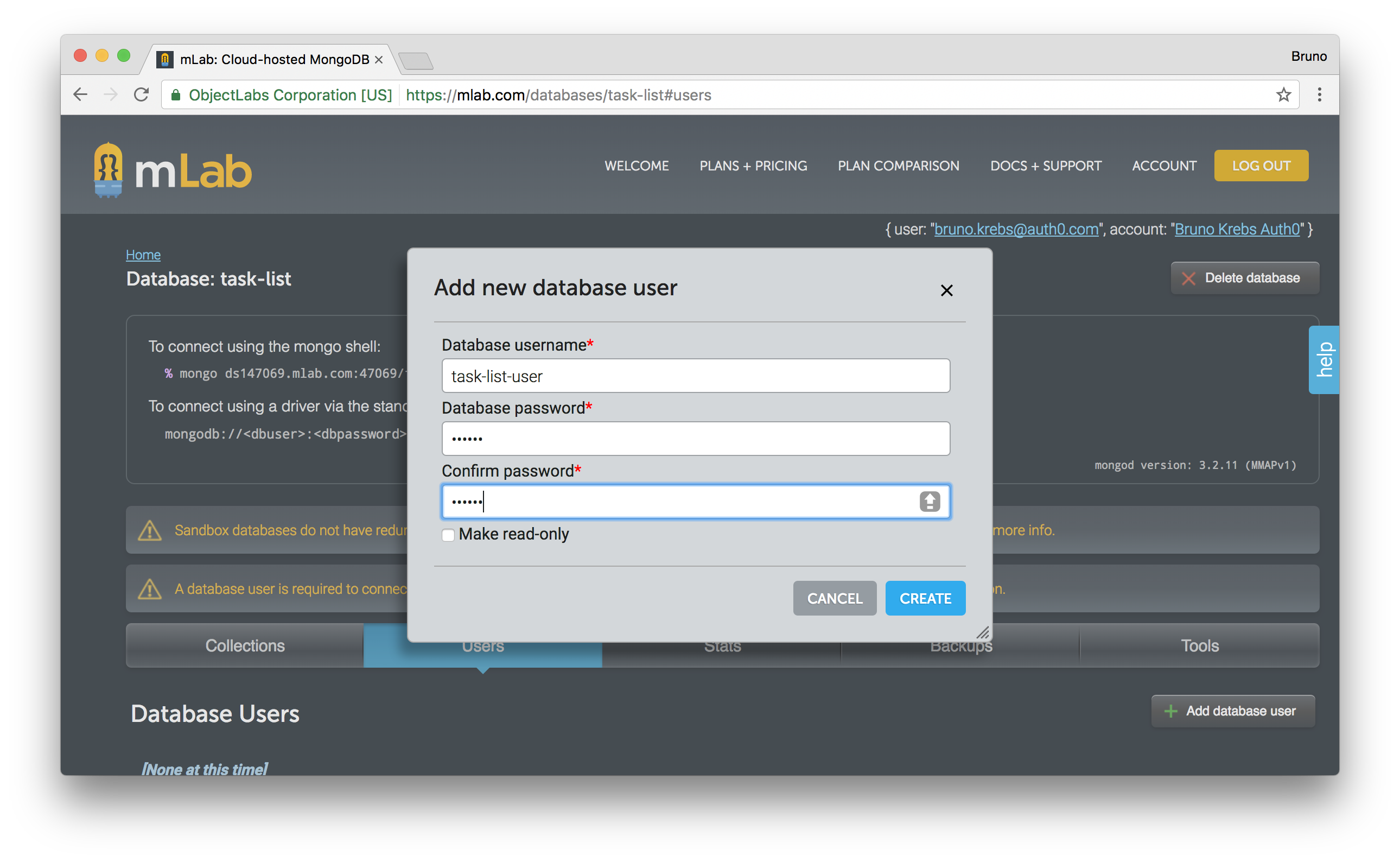The image size is (1400, 862).
Task: Switch to the Stats tab
Action: point(722,645)
